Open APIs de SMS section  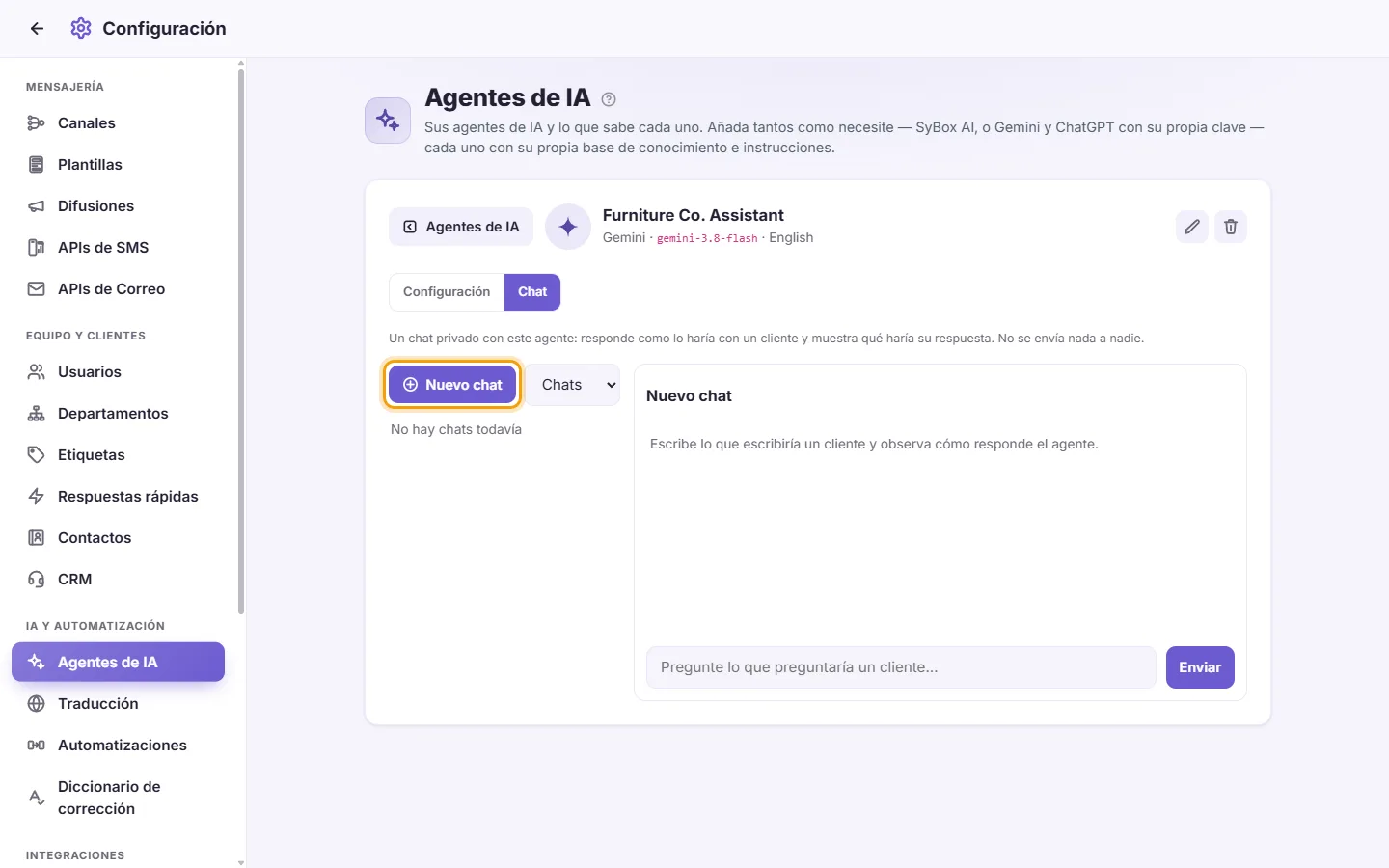pos(118,248)
